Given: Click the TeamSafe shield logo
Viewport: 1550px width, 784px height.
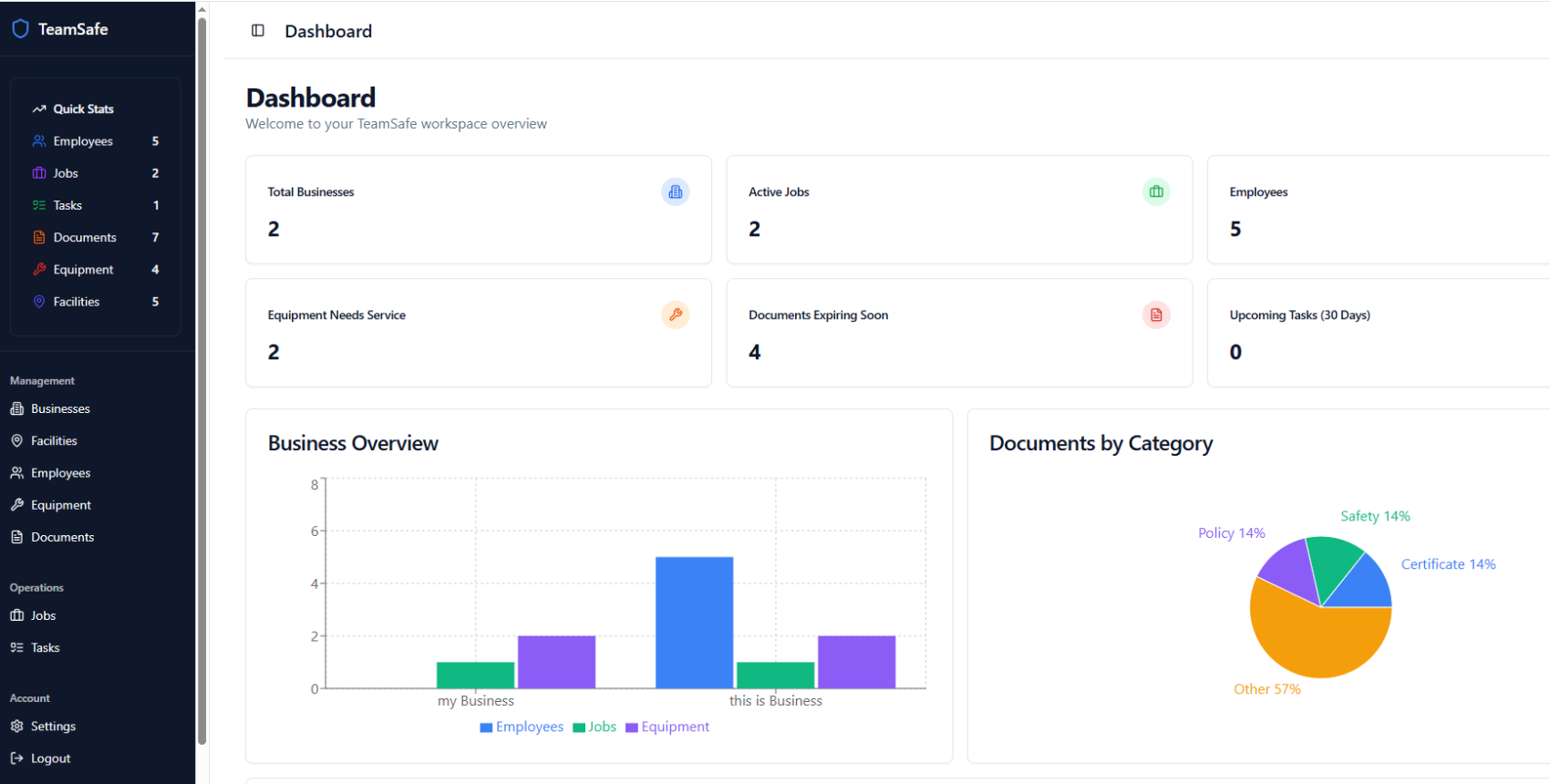Looking at the screenshot, I should (x=20, y=29).
